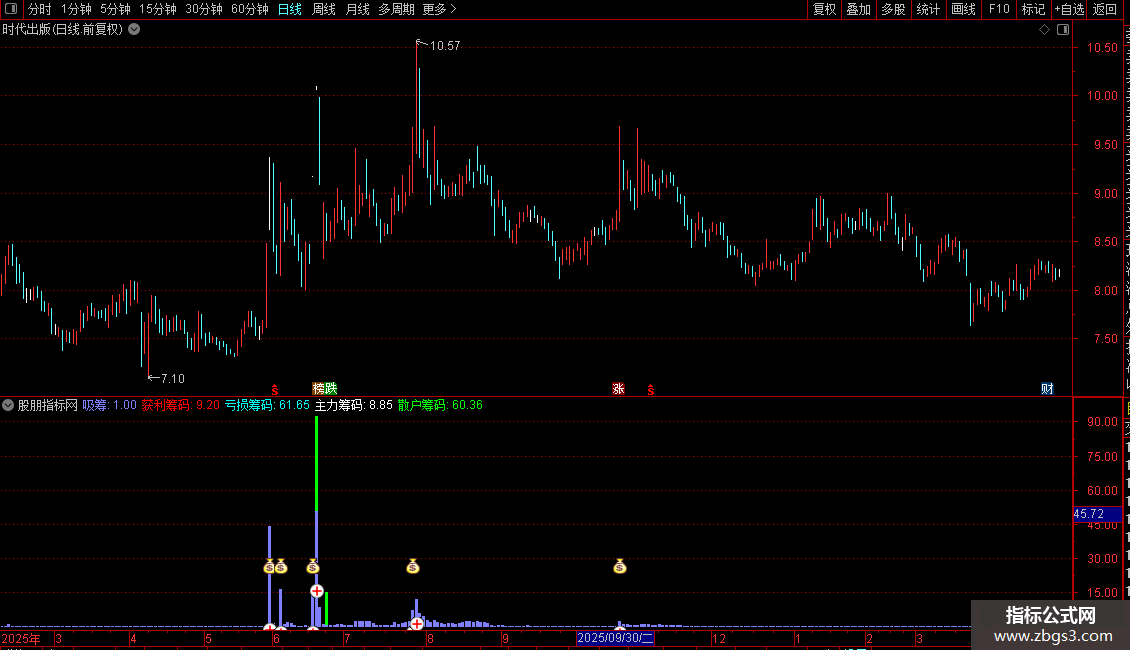
Task: Click the red $ marker near June
Action: 275,390
